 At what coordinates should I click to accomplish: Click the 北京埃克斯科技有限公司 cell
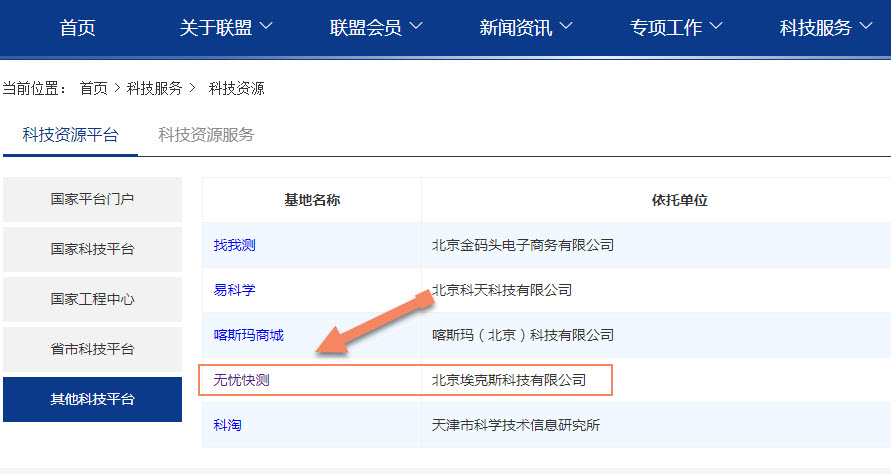click(509, 380)
